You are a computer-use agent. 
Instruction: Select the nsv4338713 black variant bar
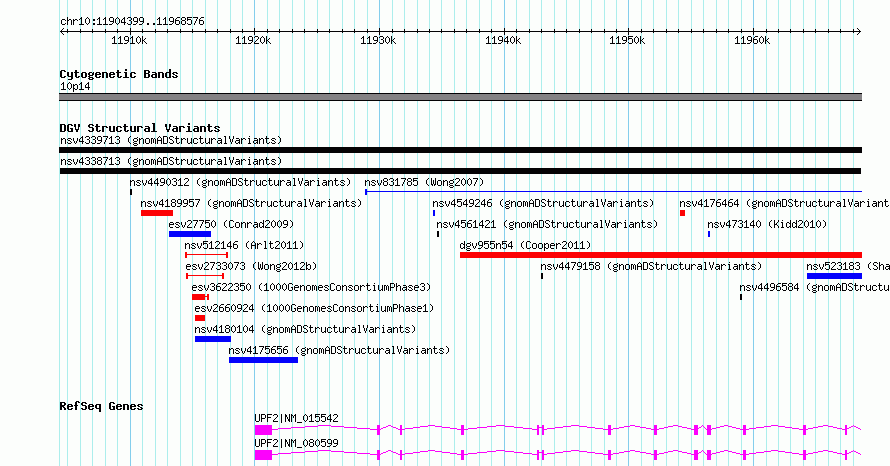point(460,171)
